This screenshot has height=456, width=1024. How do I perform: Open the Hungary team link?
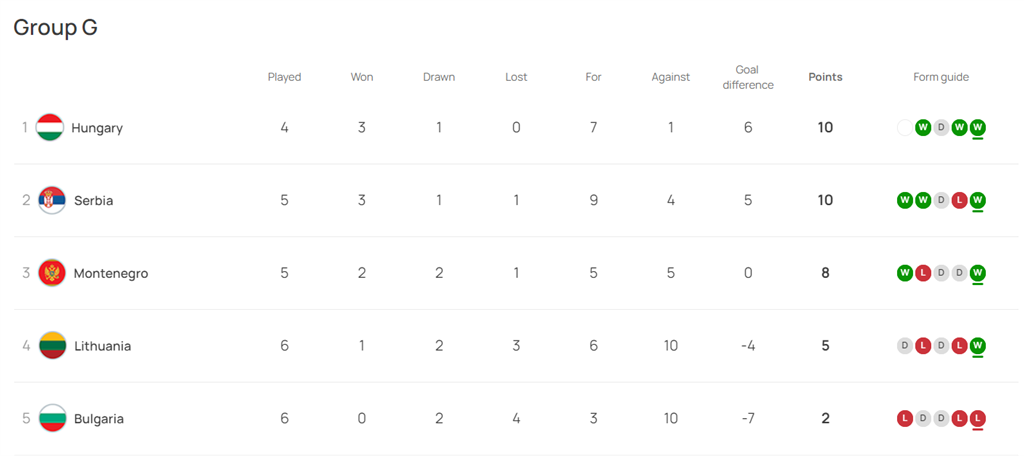pos(97,128)
